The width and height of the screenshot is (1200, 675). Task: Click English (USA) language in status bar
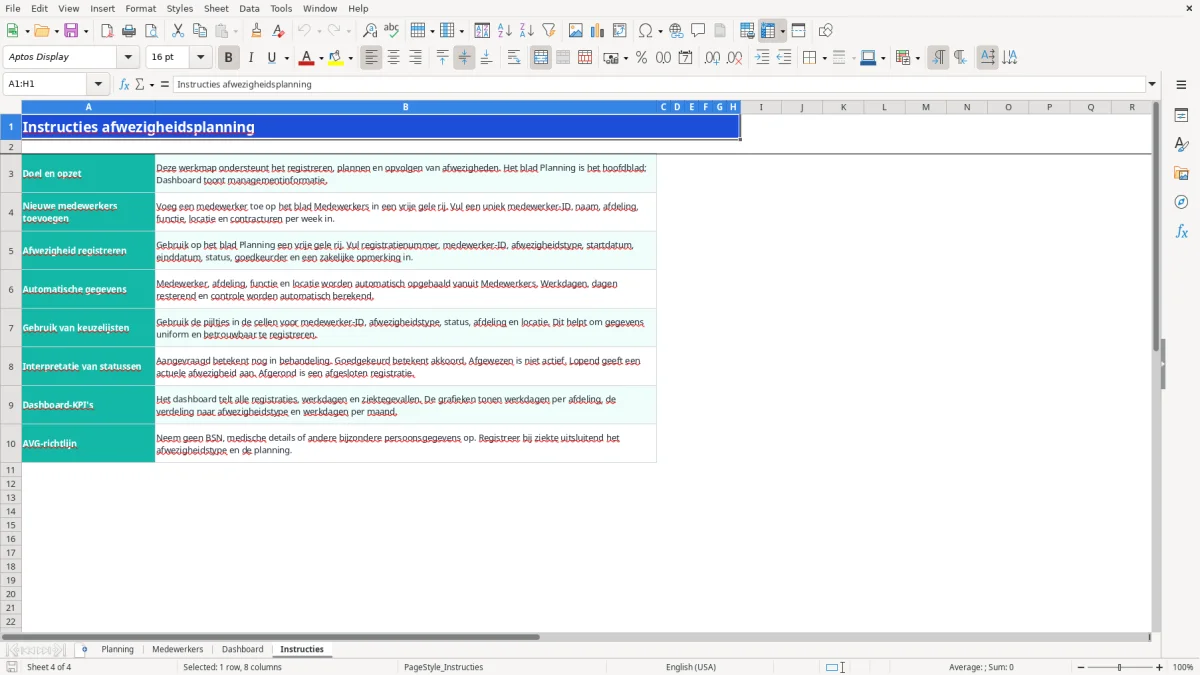coord(691,667)
